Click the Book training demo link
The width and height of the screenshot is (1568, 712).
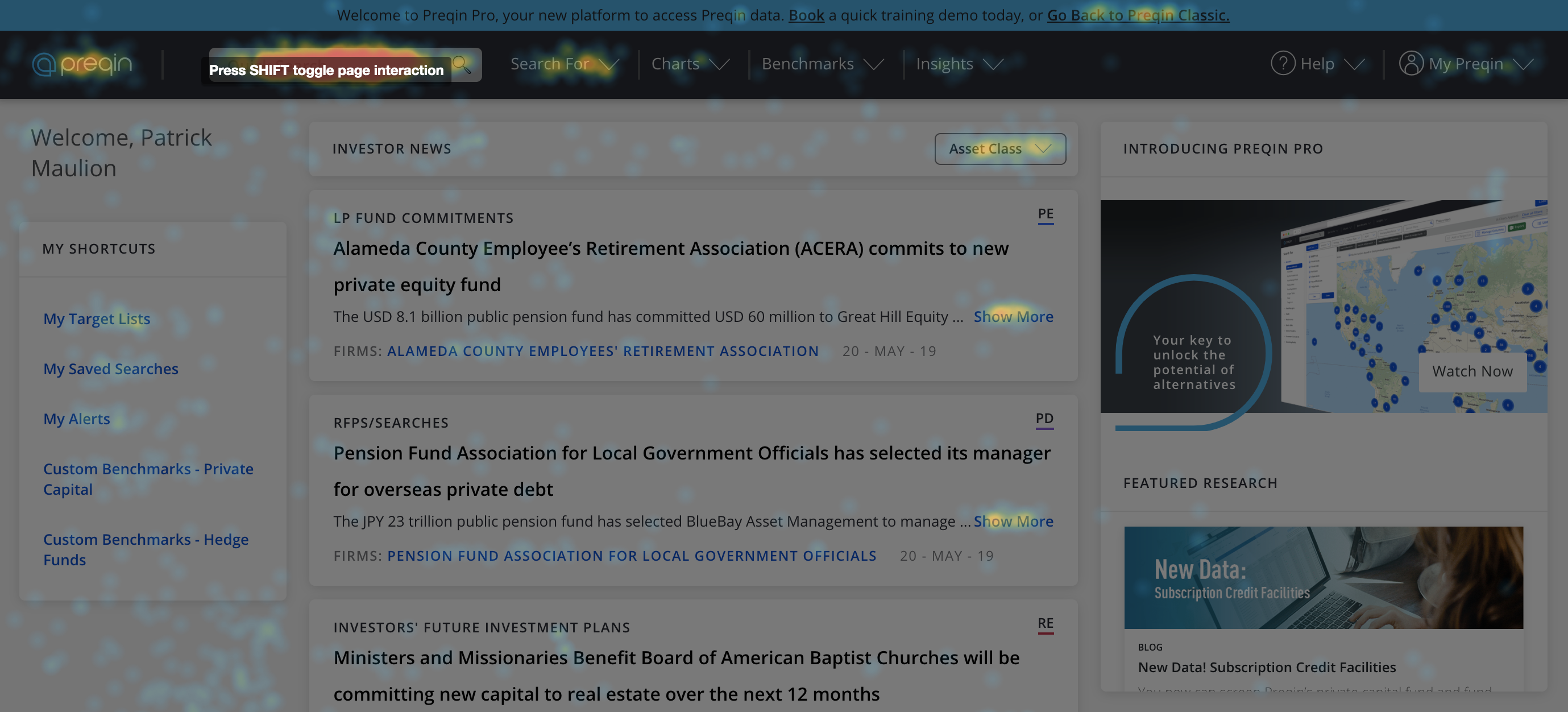[x=806, y=15]
